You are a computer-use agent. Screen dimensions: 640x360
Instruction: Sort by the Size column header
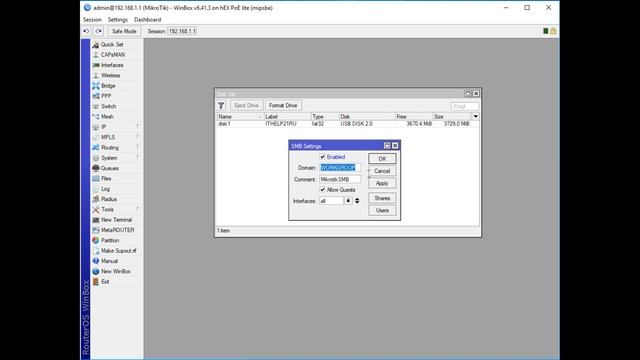452,117
